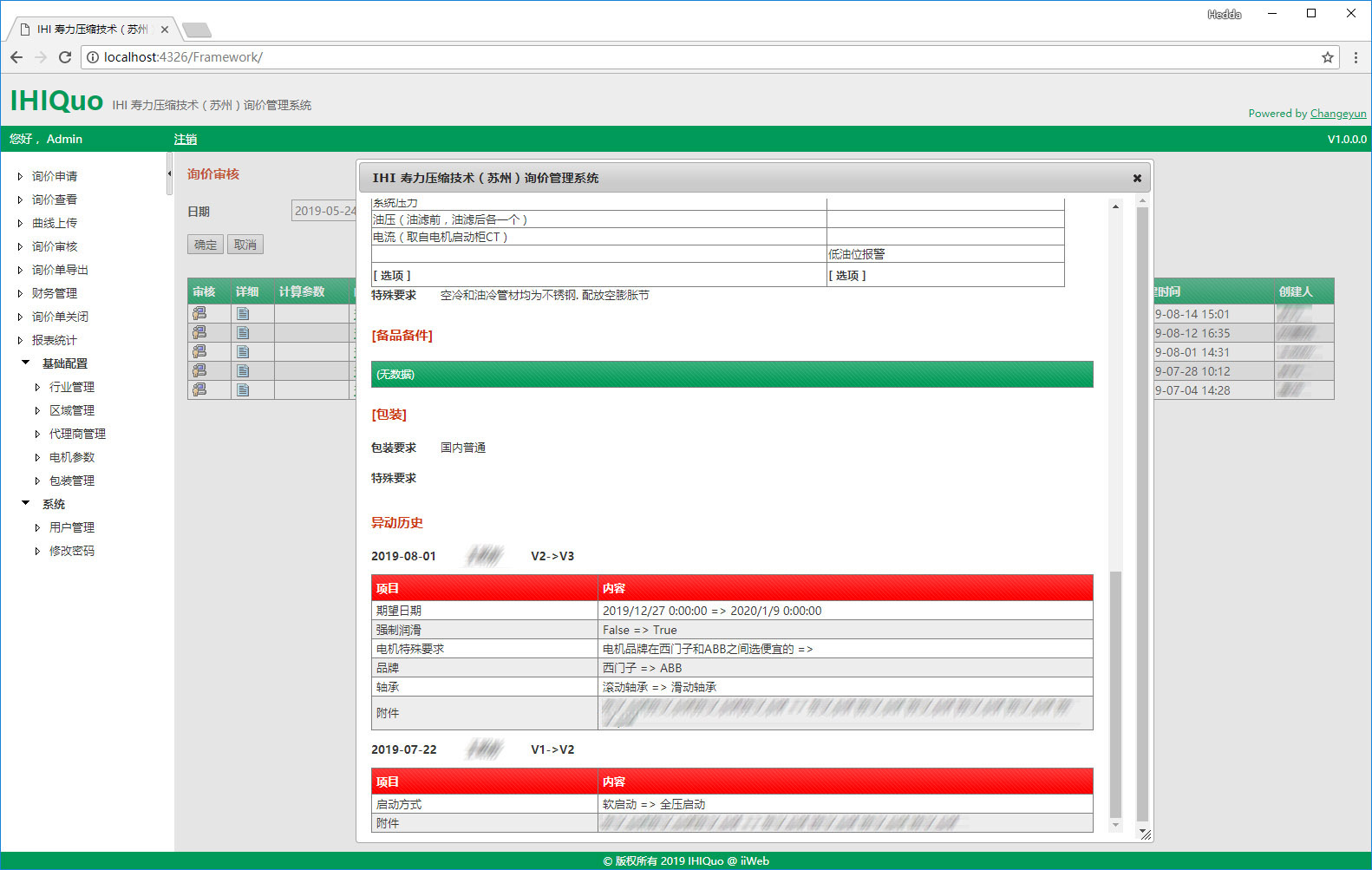Collapse the 系统 tree group
The width and height of the screenshot is (1372, 870).
point(25,503)
